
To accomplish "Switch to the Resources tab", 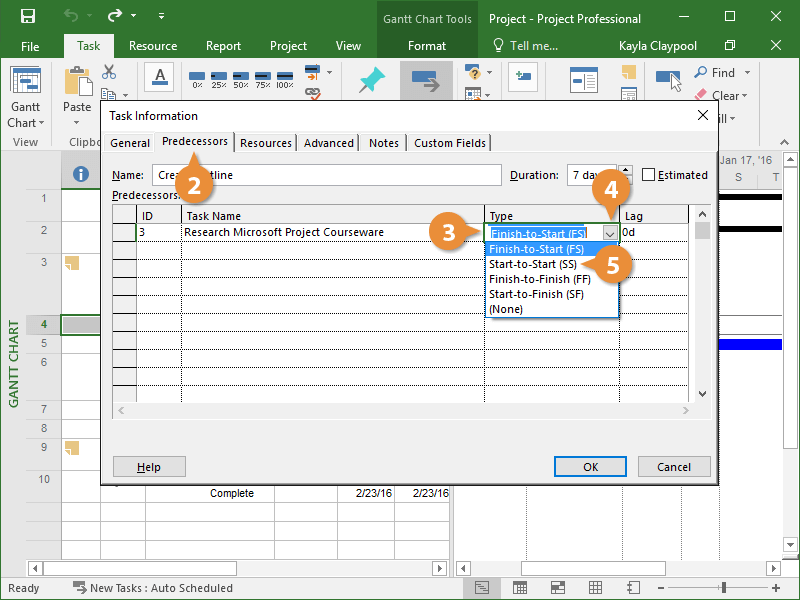I will coord(266,143).
